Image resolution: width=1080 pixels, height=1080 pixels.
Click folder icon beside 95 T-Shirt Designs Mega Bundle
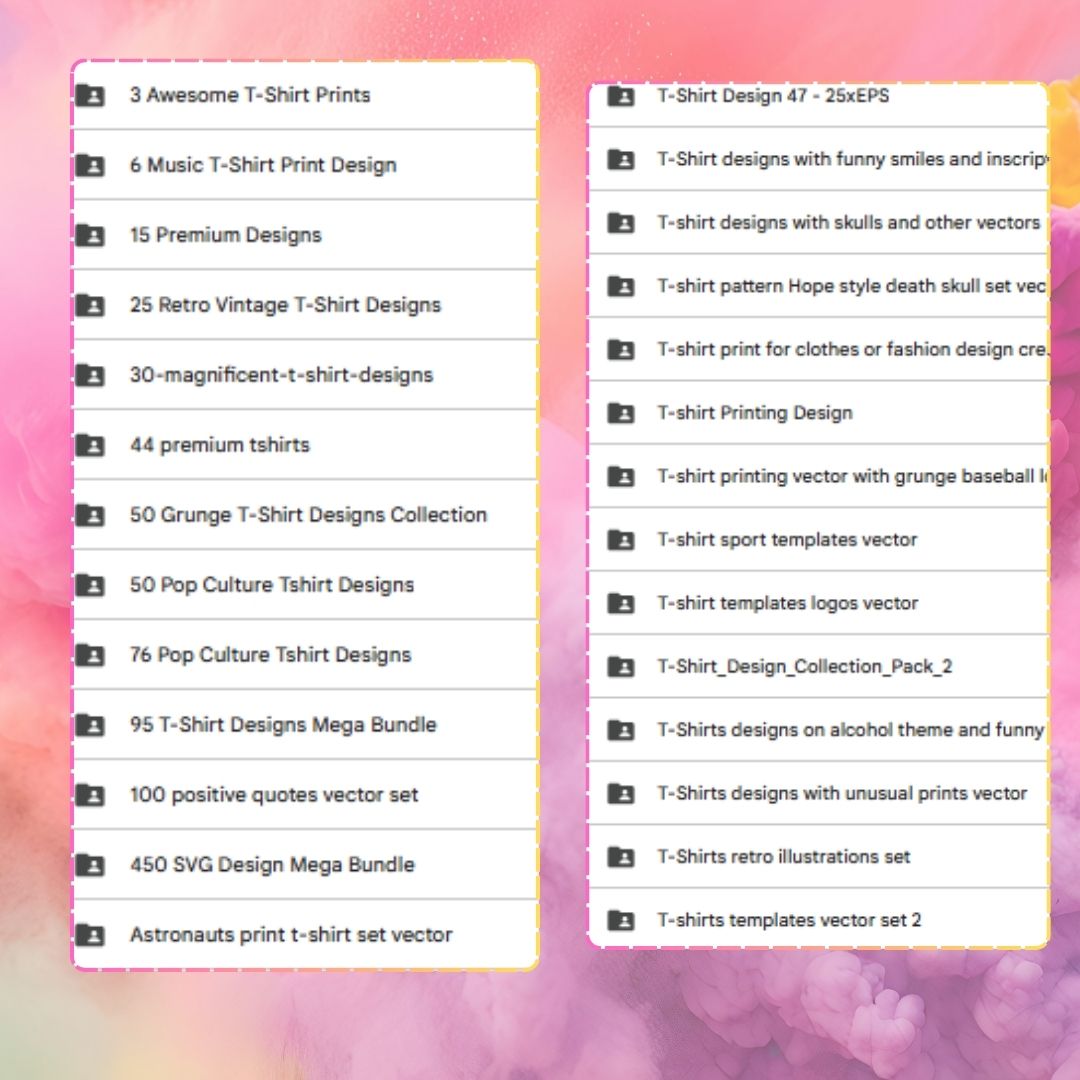pos(90,725)
